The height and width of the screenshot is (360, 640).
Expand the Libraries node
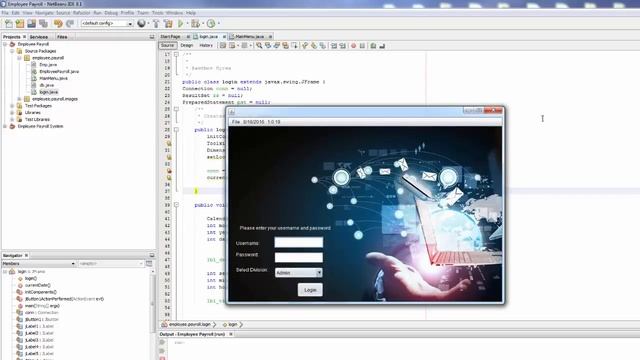pos(12,113)
